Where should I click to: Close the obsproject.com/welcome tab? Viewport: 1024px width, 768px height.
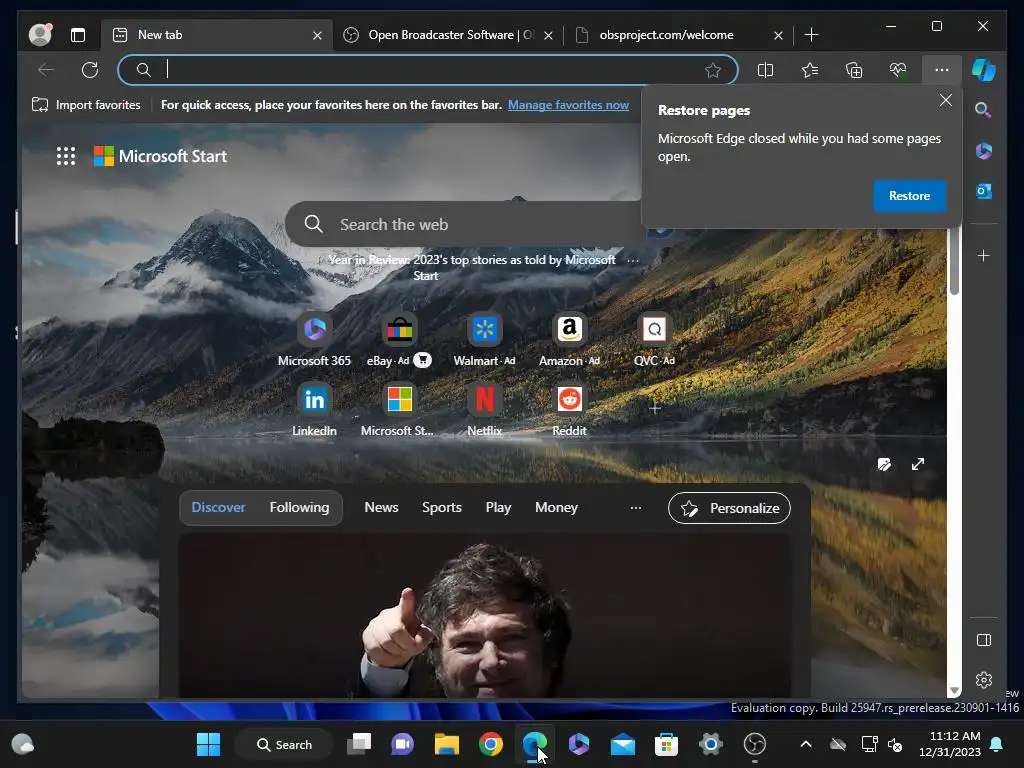click(x=778, y=35)
